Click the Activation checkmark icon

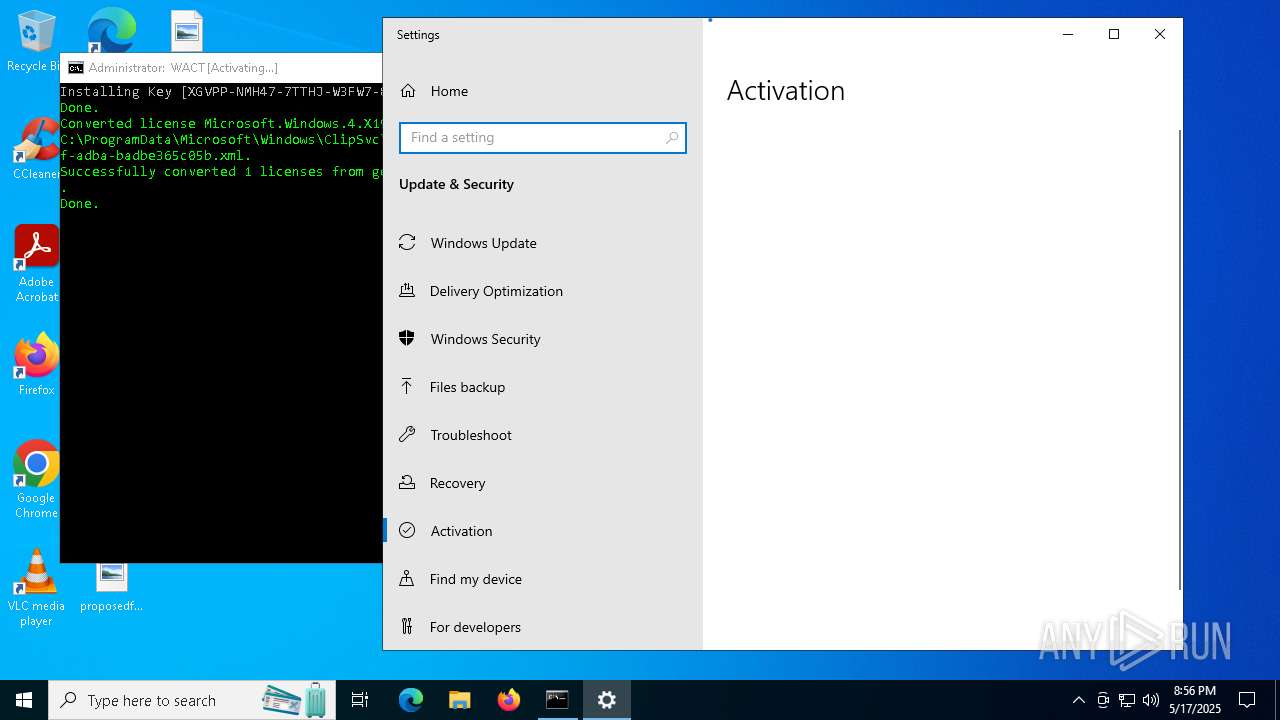[407, 531]
